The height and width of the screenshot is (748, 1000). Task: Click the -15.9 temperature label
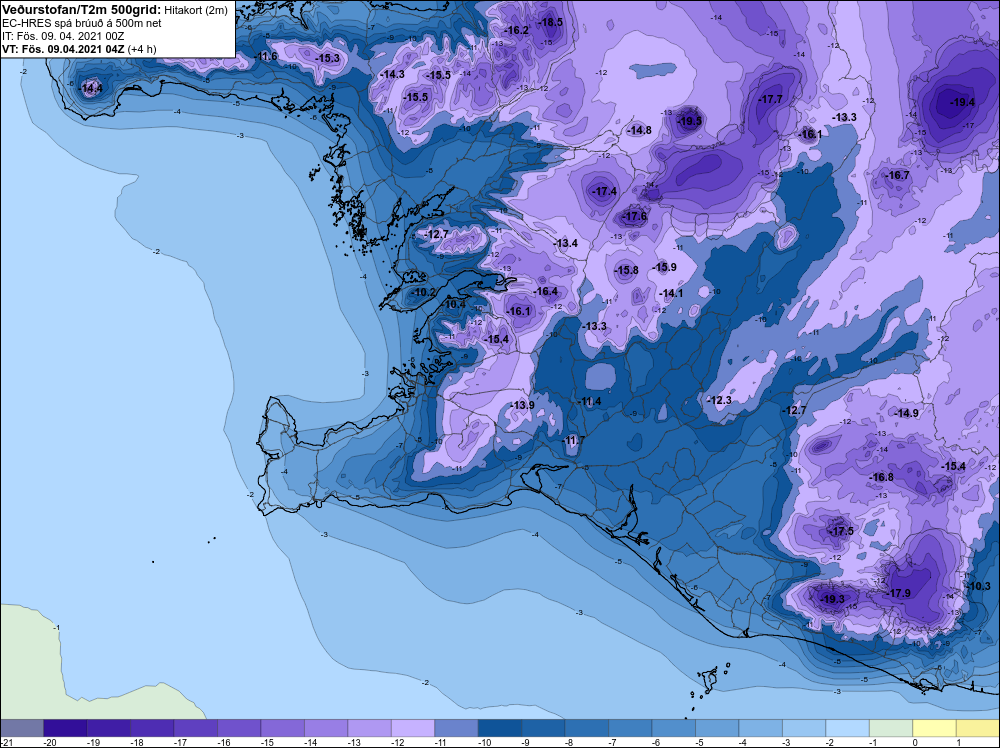pyautogui.click(x=665, y=267)
